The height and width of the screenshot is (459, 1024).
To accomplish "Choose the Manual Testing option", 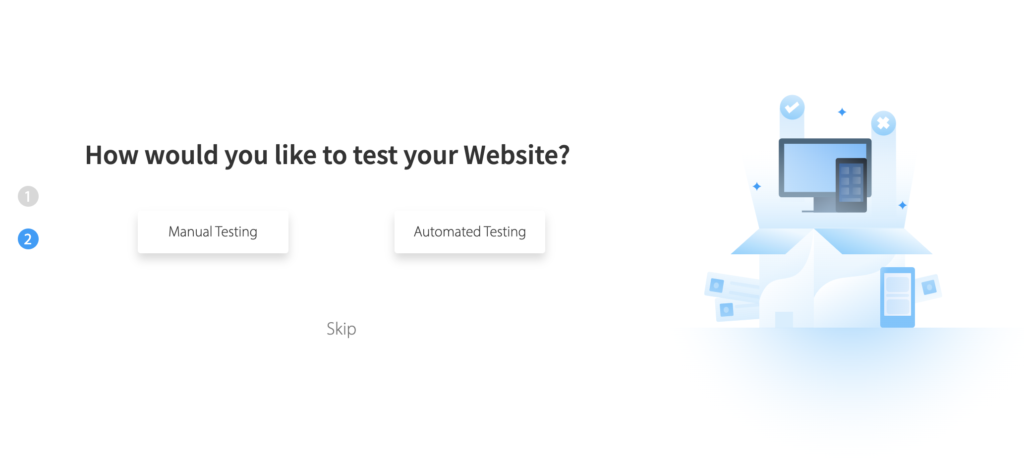I will (x=213, y=232).
